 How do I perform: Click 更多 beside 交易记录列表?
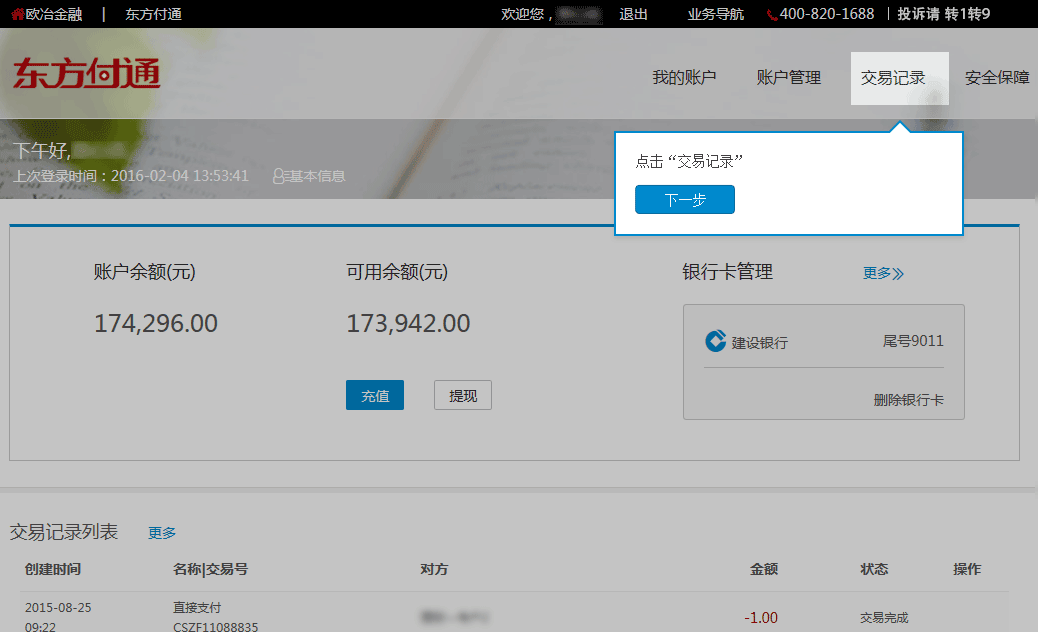tap(162, 533)
